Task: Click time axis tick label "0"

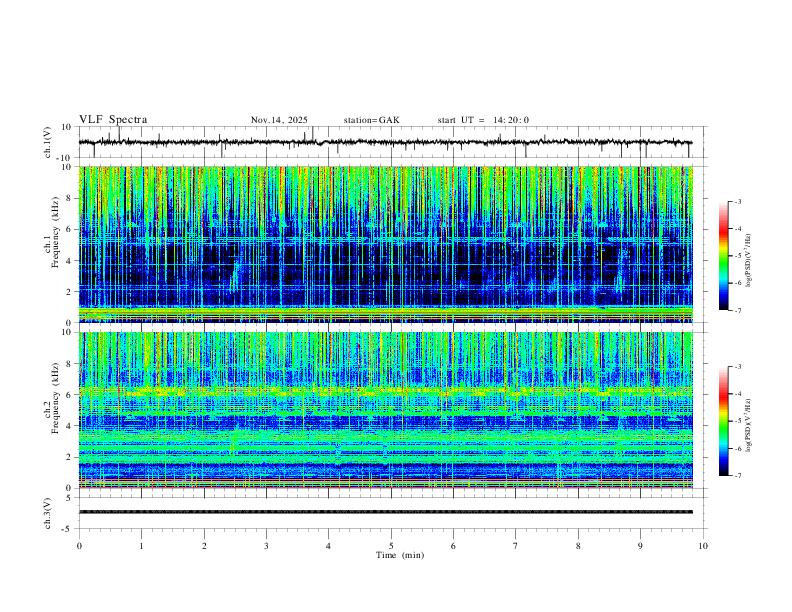Action: [79, 546]
